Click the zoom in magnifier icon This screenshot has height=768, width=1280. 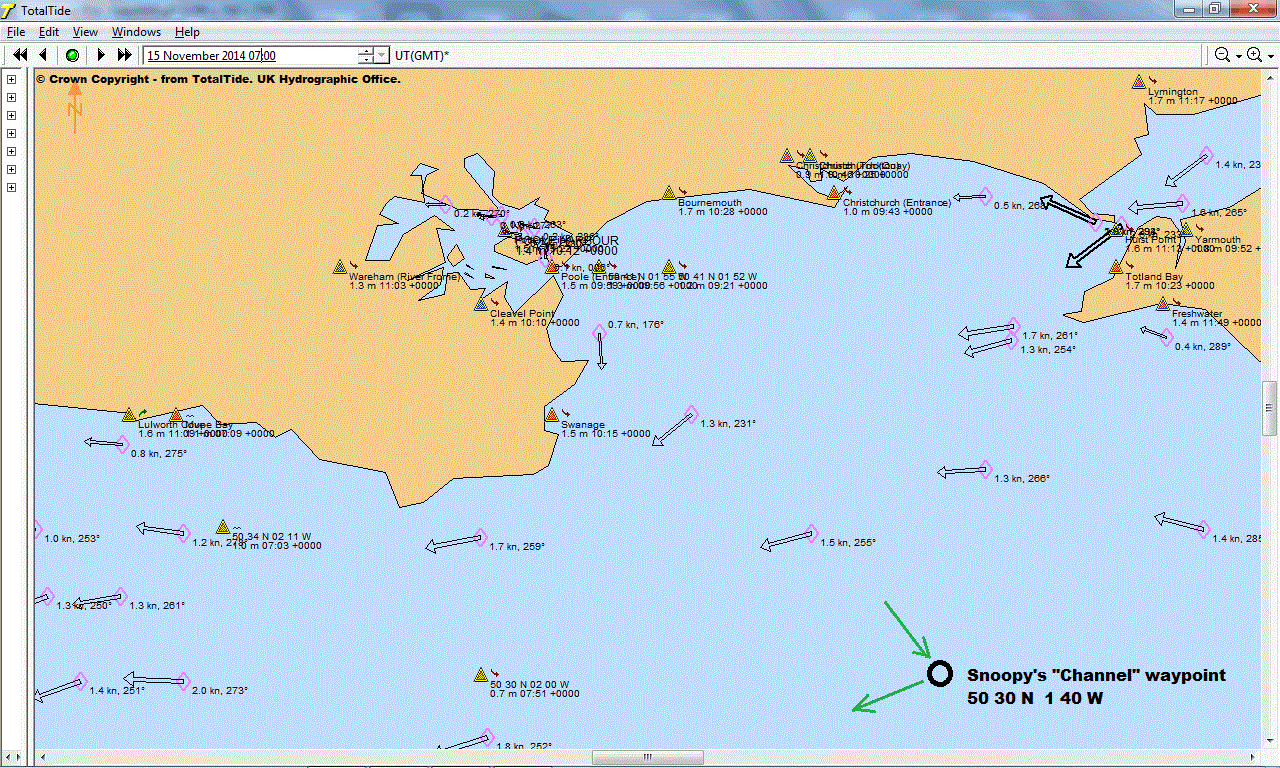click(x=1254, y=55)
